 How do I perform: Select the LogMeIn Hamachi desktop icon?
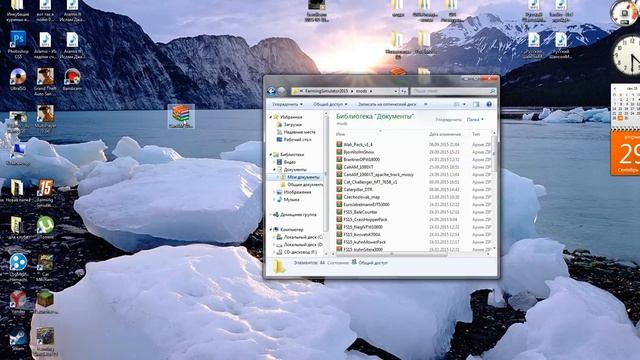pyautogui.click(x=18, y=263)
